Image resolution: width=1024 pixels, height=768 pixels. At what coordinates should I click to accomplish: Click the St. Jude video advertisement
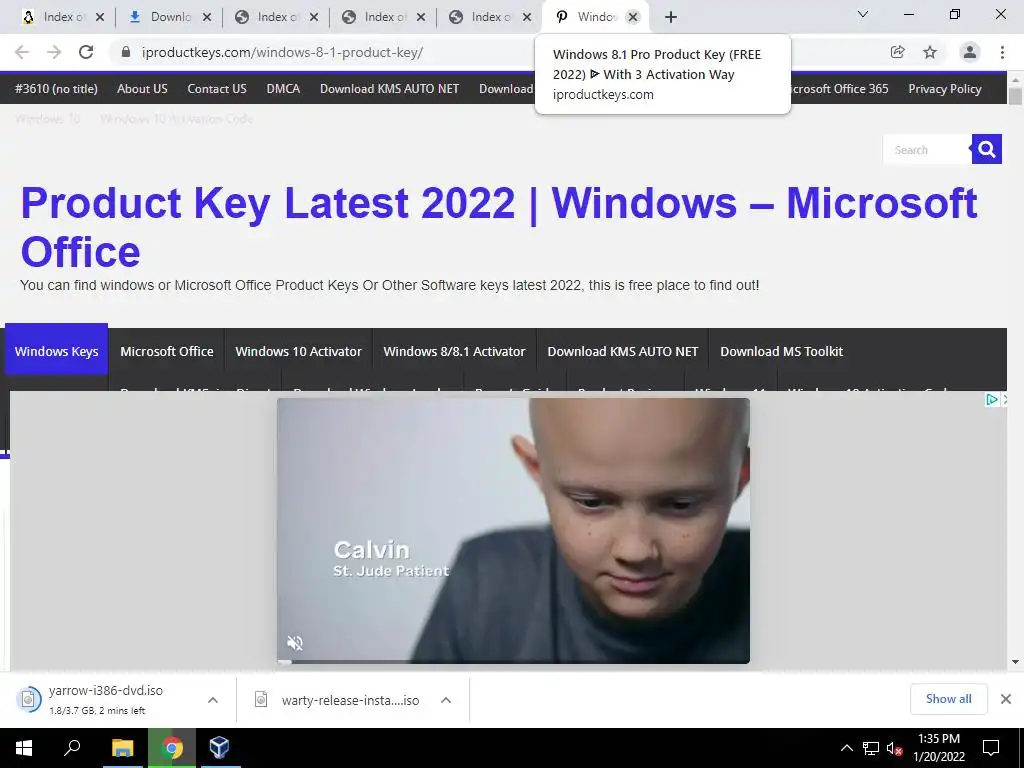pyautogui.click(x=513, y=530)
